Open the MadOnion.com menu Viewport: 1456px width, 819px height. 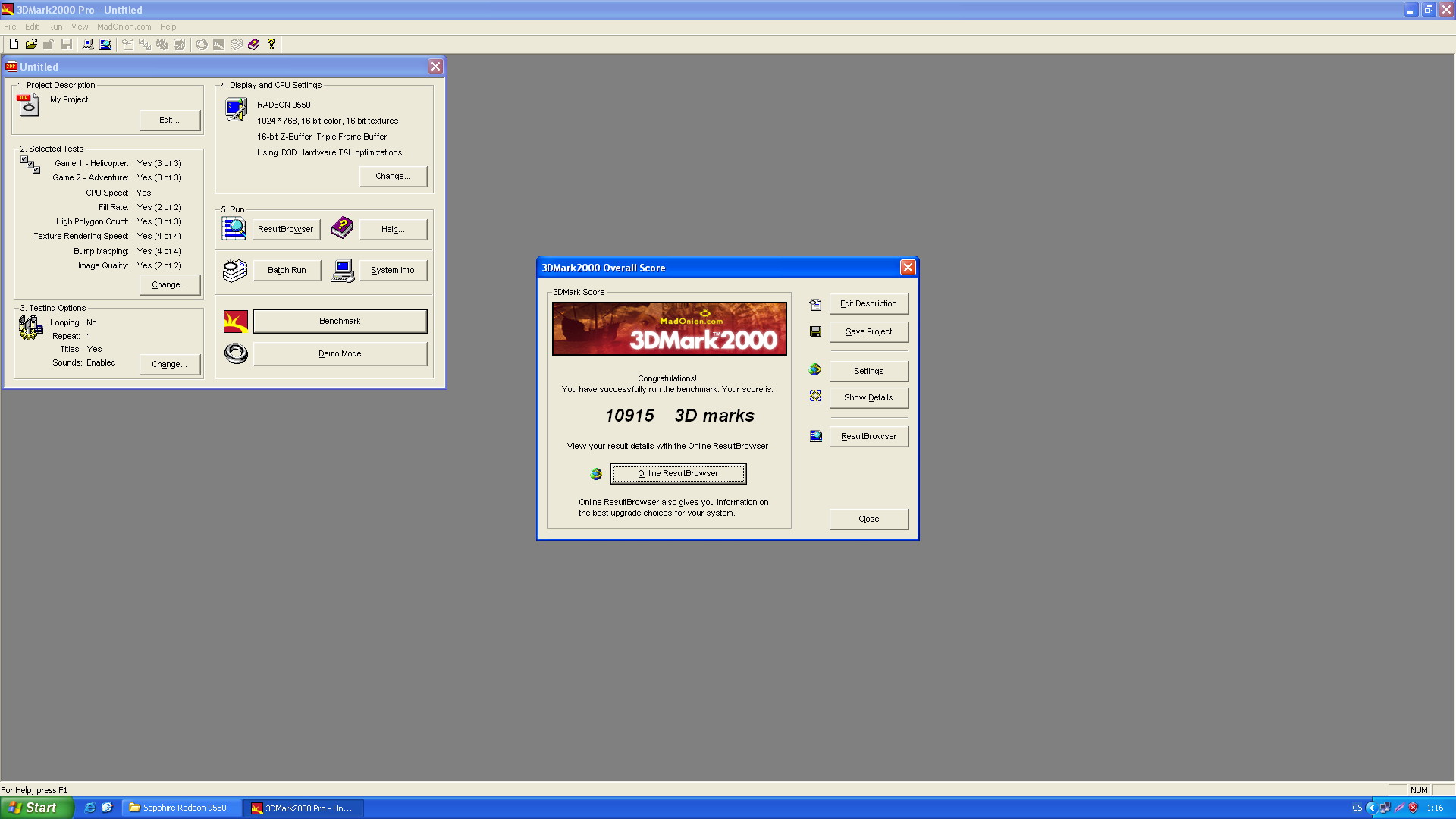pos(124,27)
